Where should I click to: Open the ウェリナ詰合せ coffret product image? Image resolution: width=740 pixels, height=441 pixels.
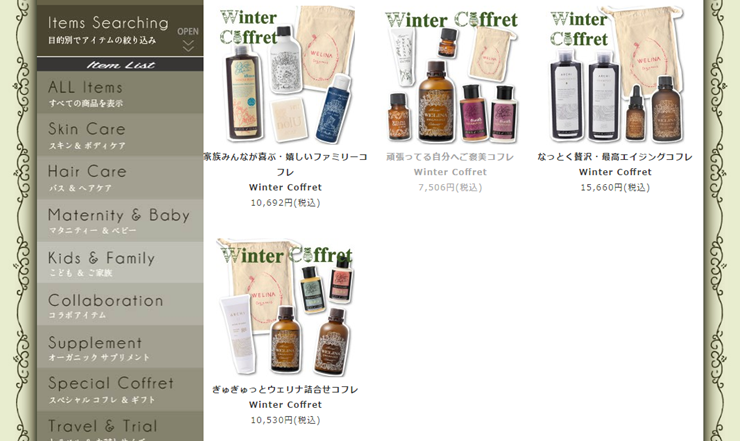[286, 307]
